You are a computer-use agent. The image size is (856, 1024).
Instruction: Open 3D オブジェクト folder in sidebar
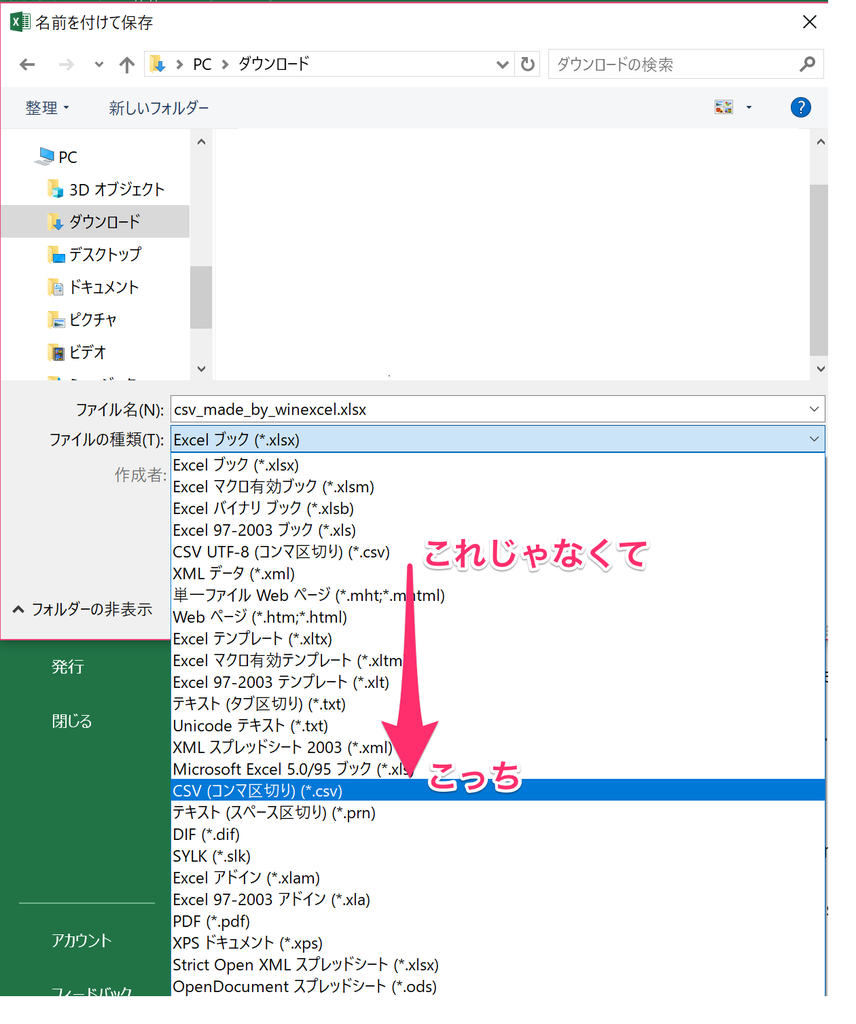[117, 189]
